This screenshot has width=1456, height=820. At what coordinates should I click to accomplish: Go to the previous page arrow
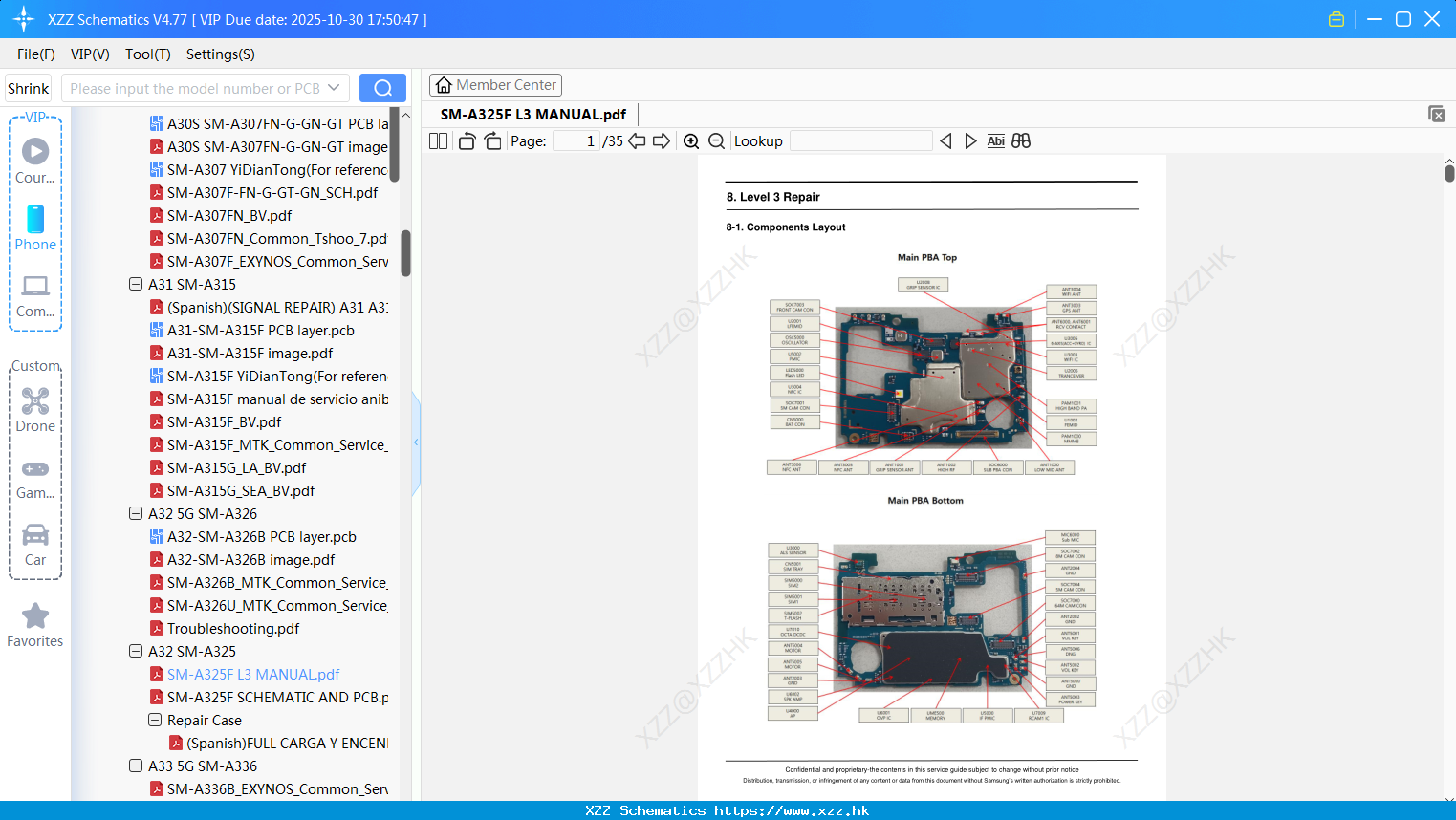tap(637, 140)
